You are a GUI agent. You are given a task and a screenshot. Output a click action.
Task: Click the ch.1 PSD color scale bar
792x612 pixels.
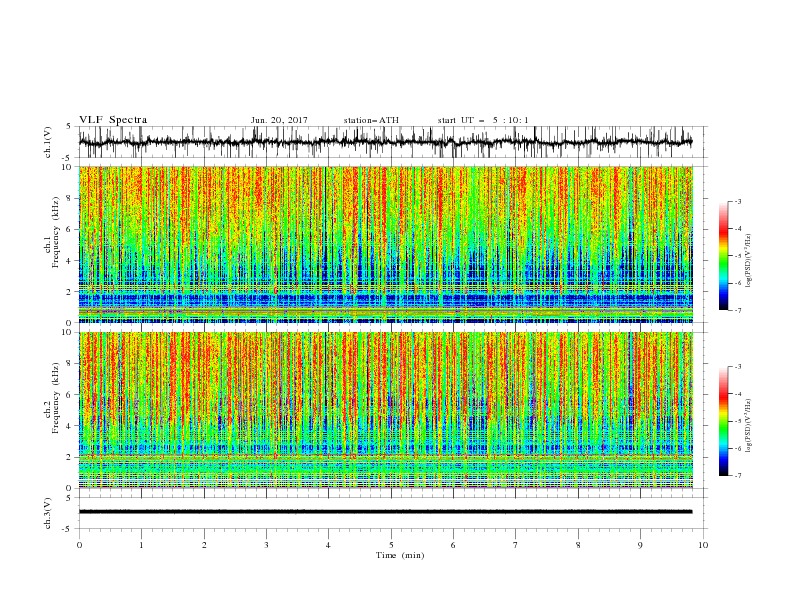coord(723,256)
